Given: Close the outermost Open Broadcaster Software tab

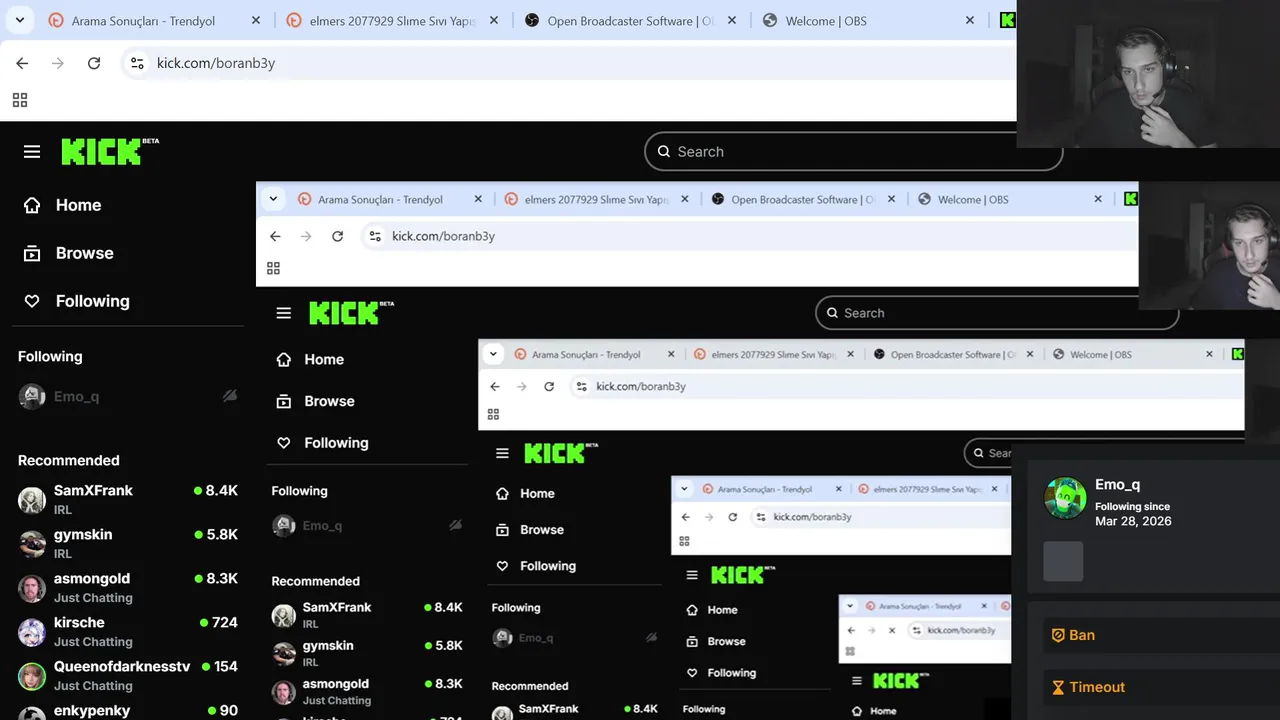Looking at the screenshot, I should (732, 20).
